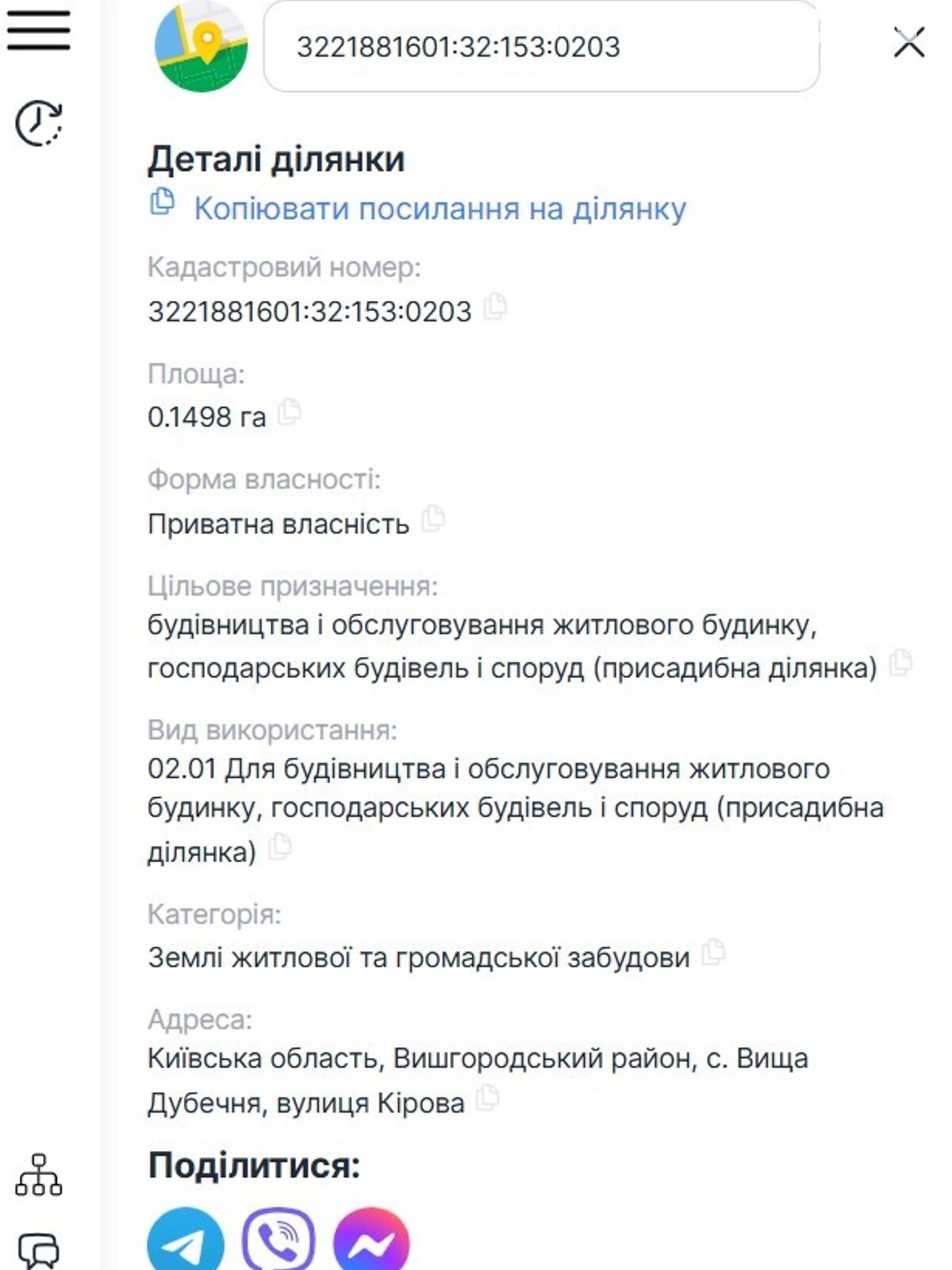The width and height of the screenshot is (952, 1270).
Task: Open the hamburger menu
Action: tap(39, 30)
